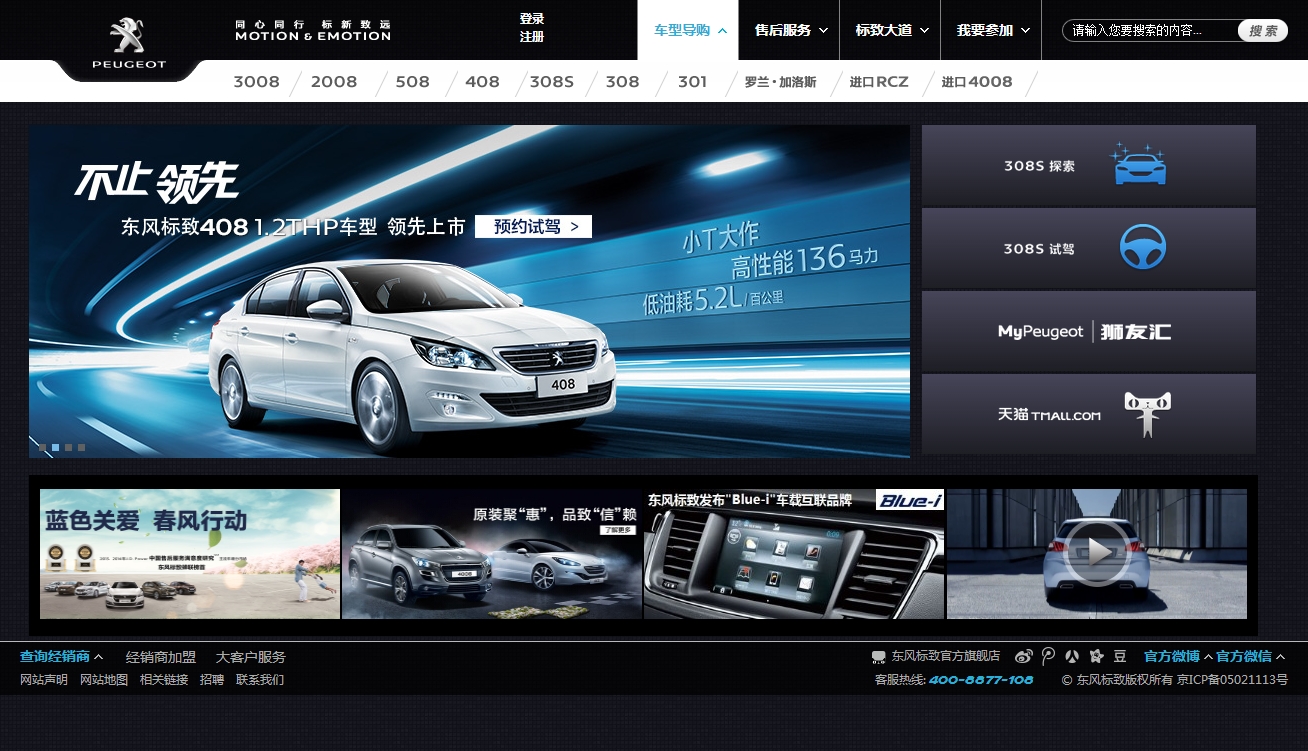Viewport: 1308px width, 751px height.
Task: Select the 进口4008 model tab
Action: (977, 82)
